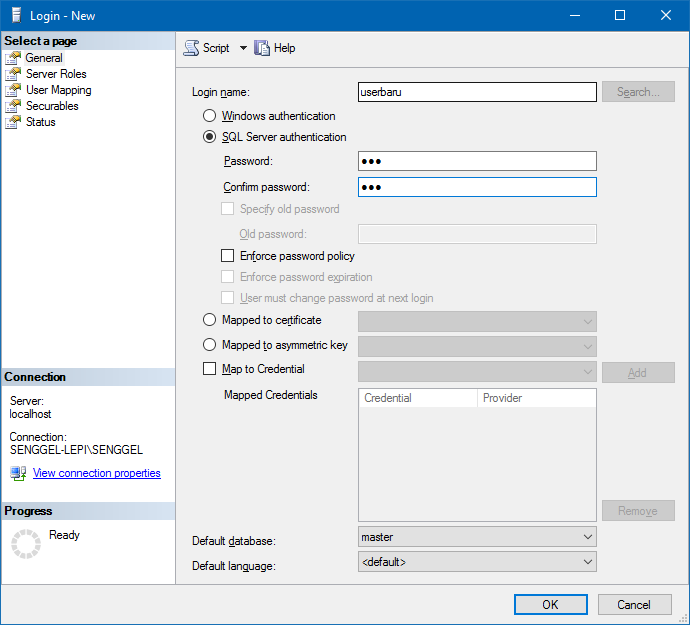The height and width of the screenshot is (625, 690).
Task: Click the Login name field
Action: tap(477, 92)
